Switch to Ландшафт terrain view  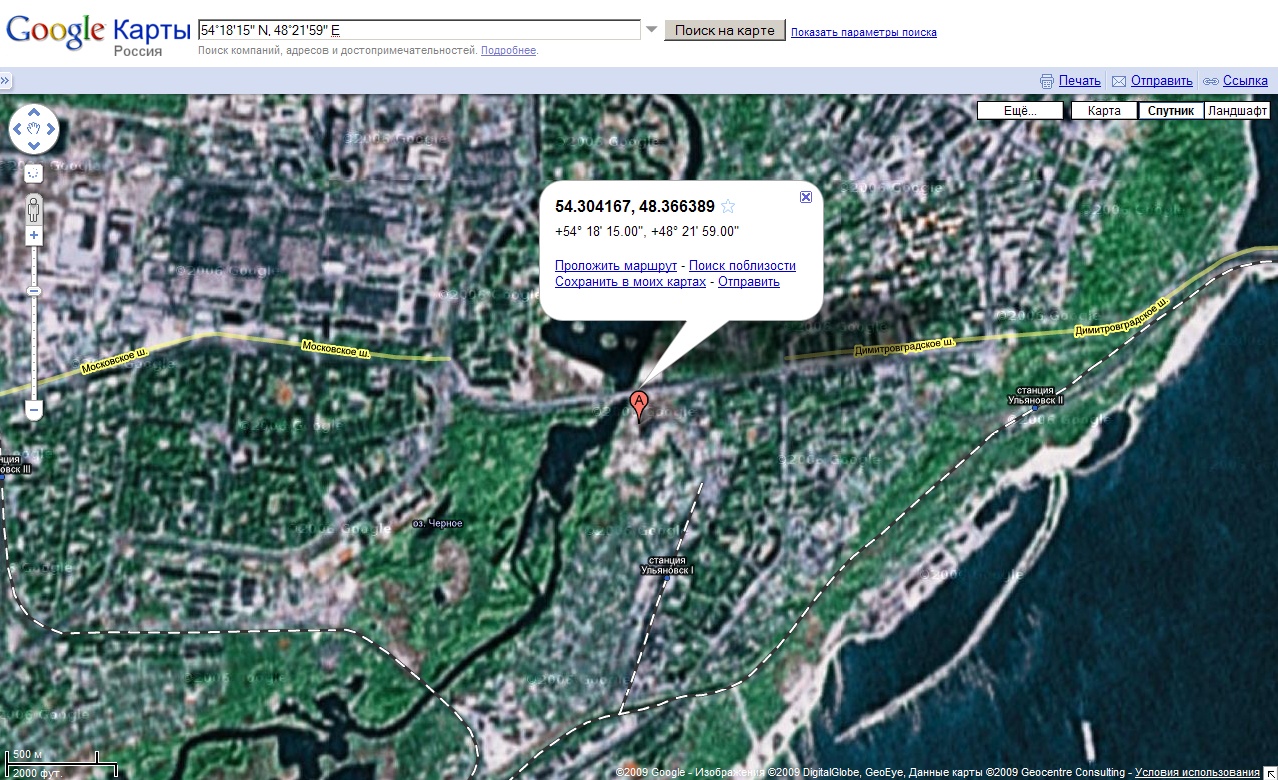point(1237,111)
